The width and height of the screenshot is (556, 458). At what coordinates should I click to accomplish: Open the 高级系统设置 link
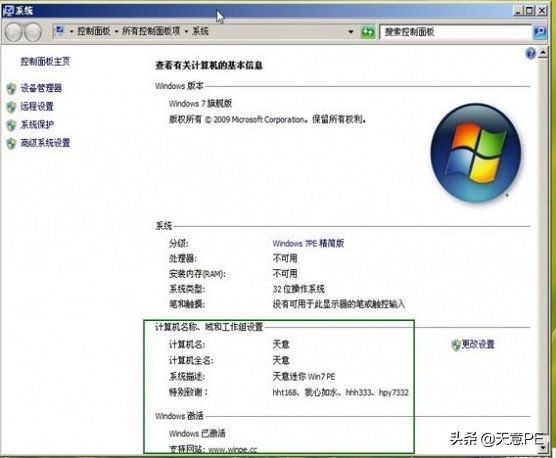point(45,143)
